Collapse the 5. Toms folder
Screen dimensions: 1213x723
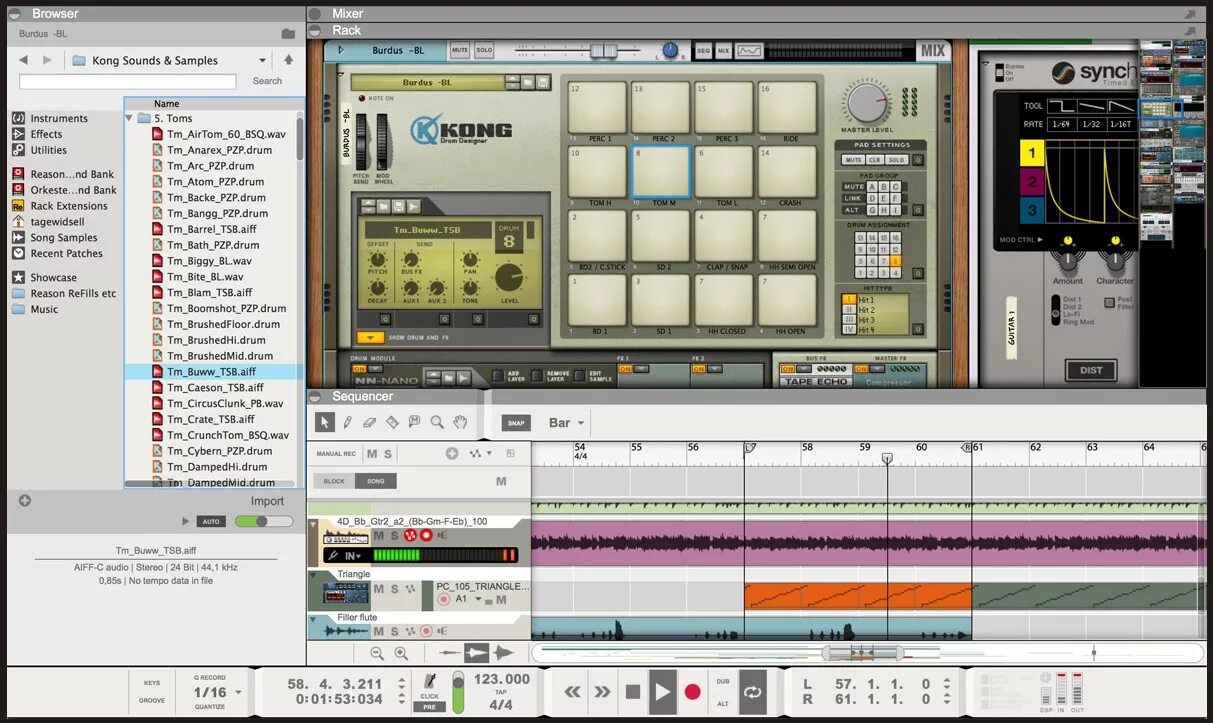tap(129, 118)
